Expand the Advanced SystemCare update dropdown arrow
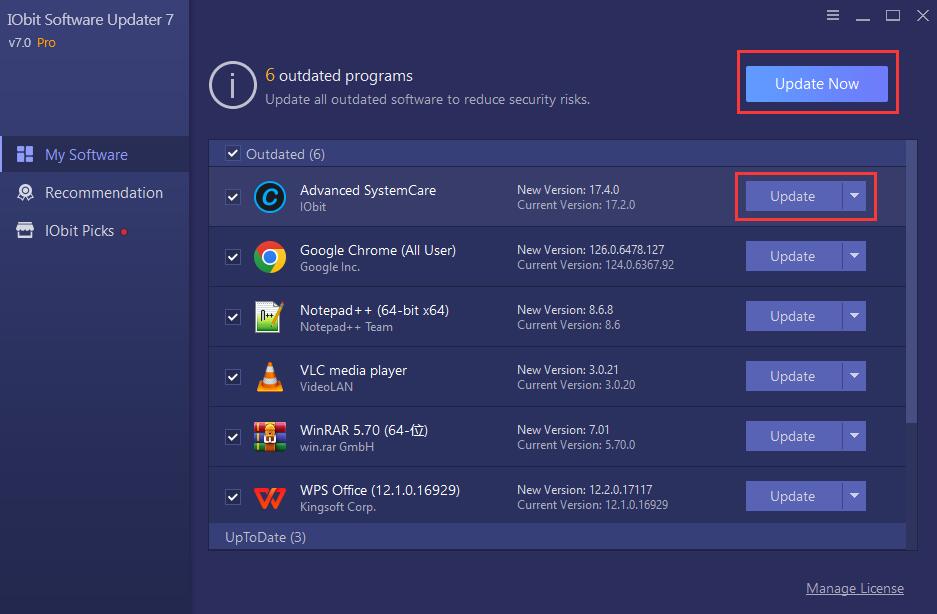Image resolution: width=937 pixels, height=614 pixels. [854, 196]
